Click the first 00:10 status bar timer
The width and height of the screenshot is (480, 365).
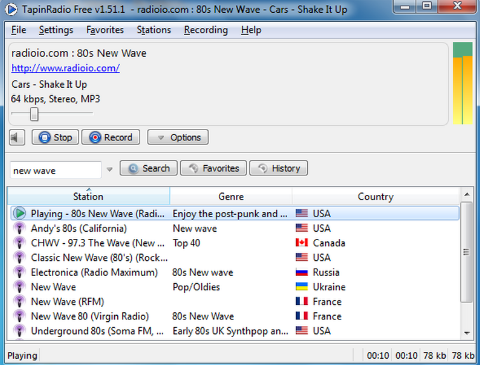pos(378,356)
